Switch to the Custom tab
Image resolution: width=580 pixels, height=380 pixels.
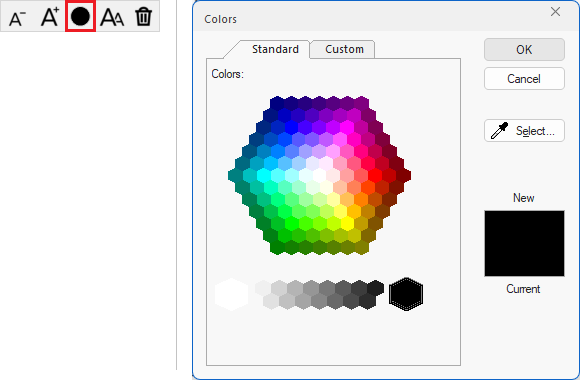344,49
